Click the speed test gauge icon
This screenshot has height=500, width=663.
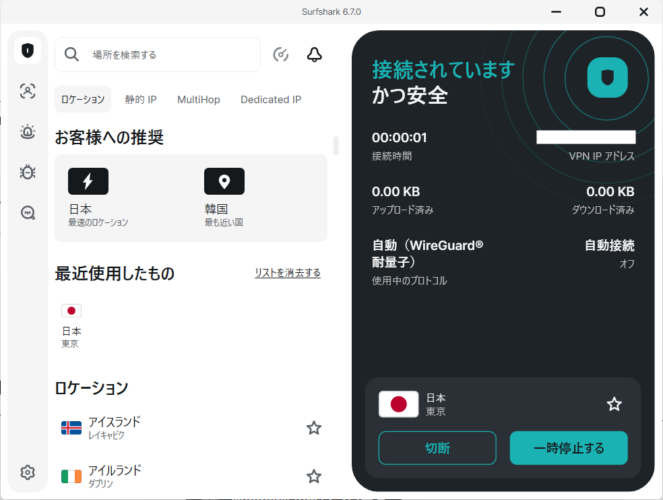tap(281, 55)
